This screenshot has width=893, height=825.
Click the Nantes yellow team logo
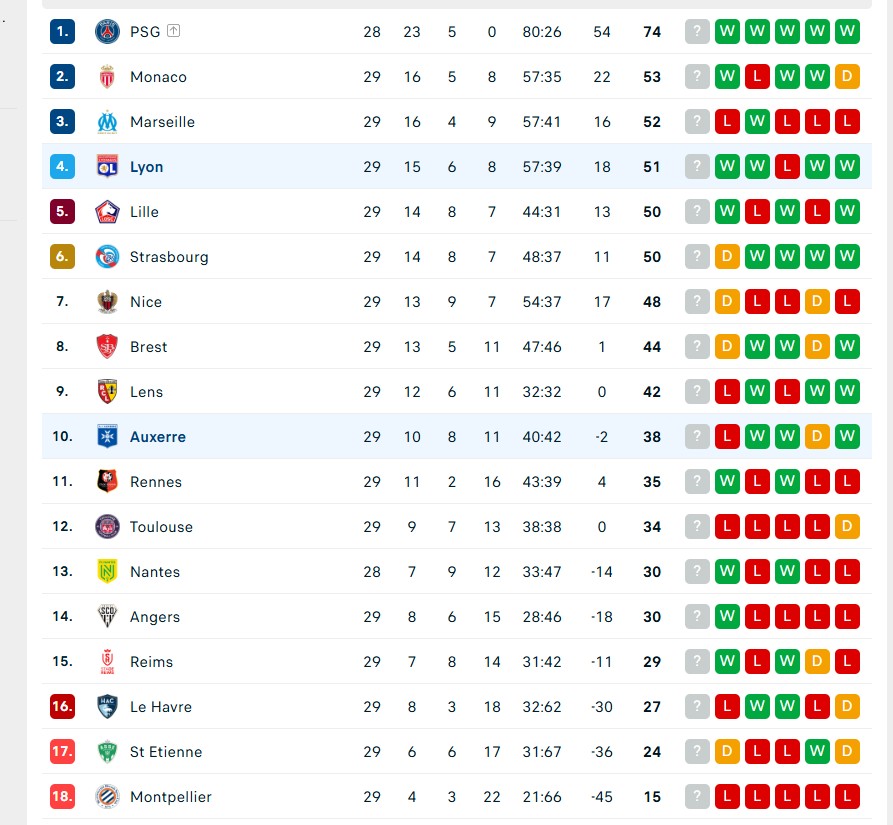[107, 572]
